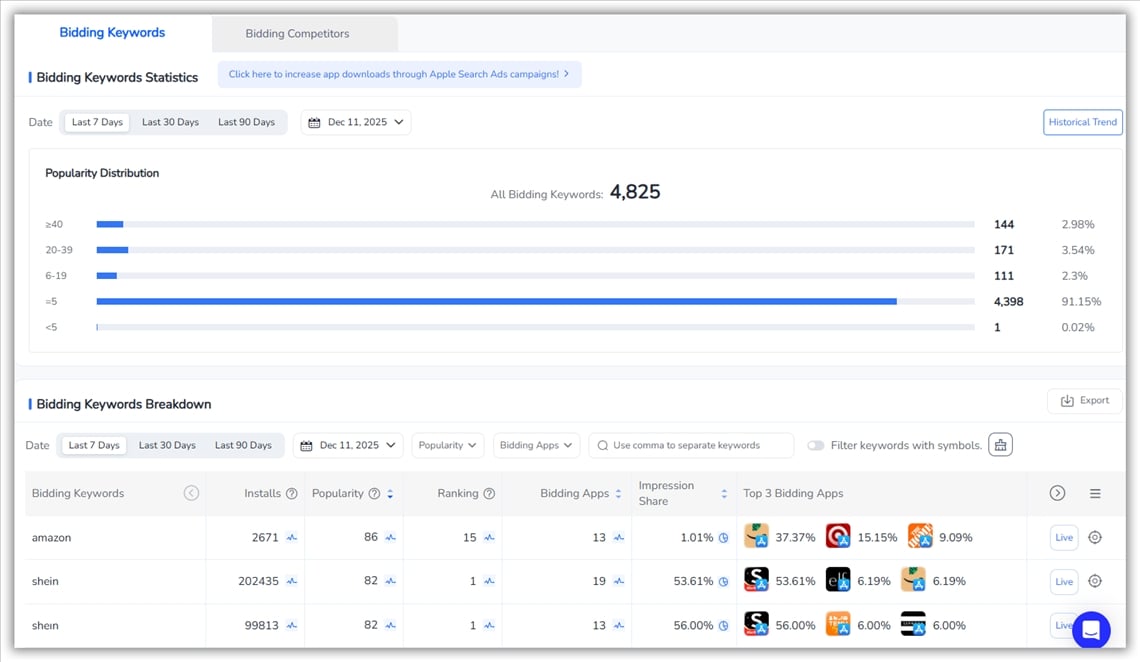Open the Bidding Apps filter dropdown
Image resolution: width=1140 pixels, height=662 pixels.
point(536,445)
